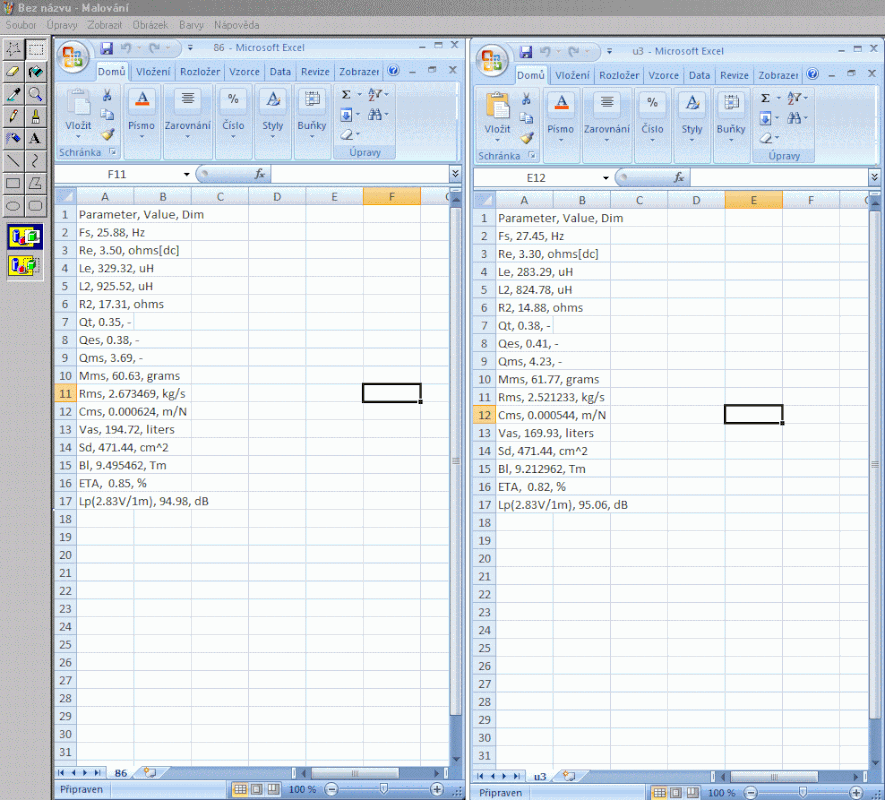Click the Save icon in the 86 Excel window
The width and height of the screenshot is (885, 800).
[x=106, y=48]
